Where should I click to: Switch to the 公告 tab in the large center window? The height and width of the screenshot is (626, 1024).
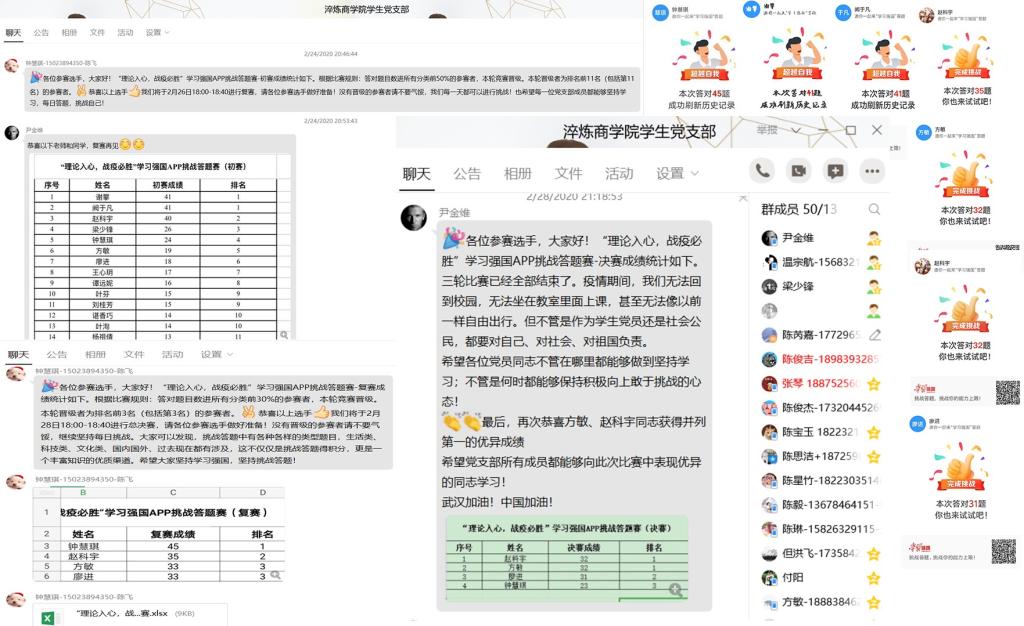467,173
